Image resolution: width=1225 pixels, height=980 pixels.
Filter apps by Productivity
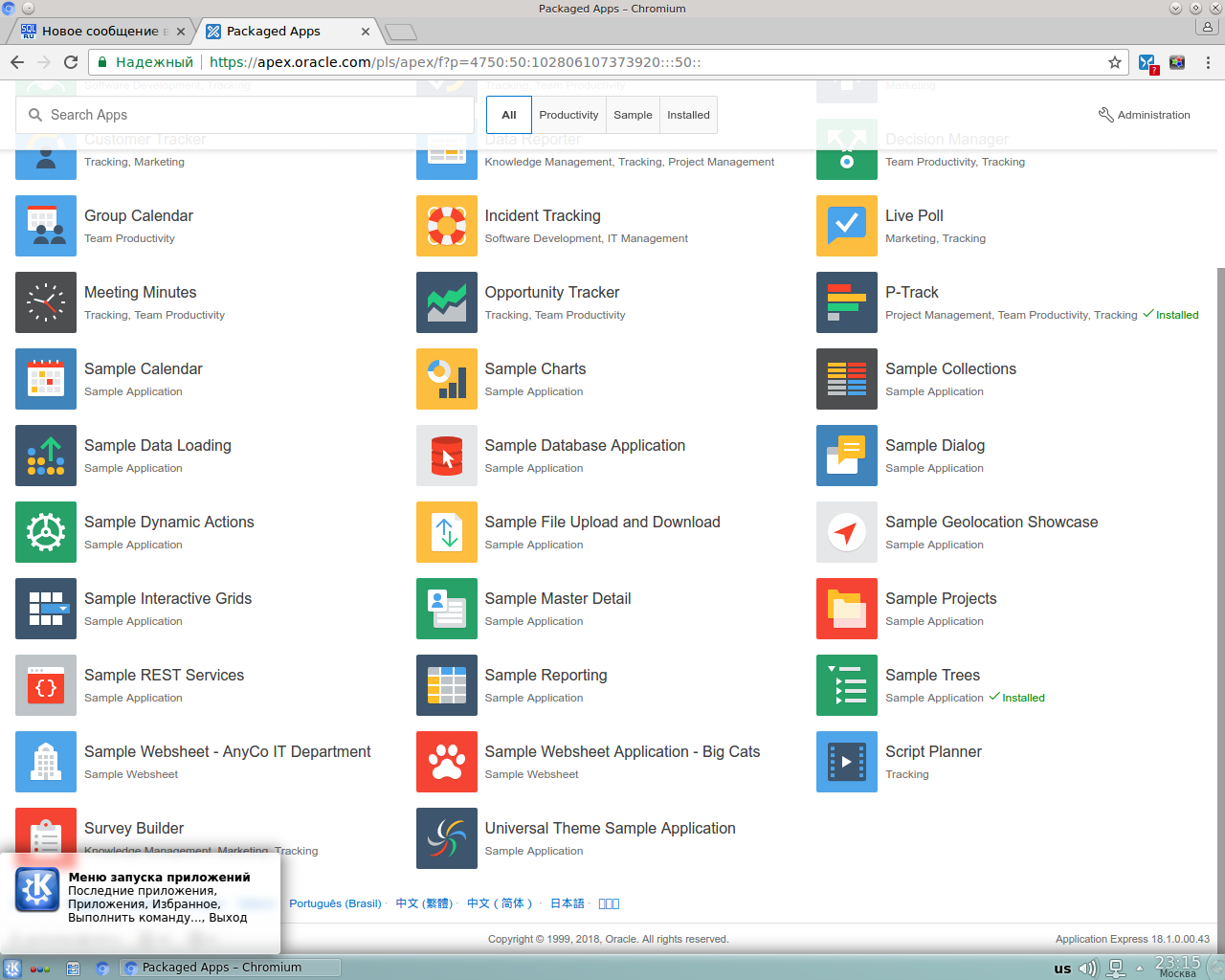tap(568, 115)
